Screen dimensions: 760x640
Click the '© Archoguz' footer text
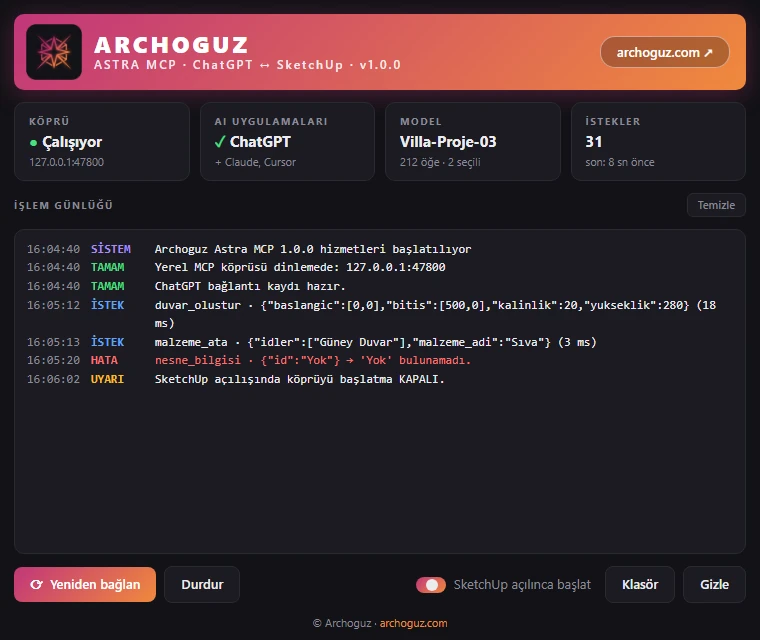(x=342, y=623)
